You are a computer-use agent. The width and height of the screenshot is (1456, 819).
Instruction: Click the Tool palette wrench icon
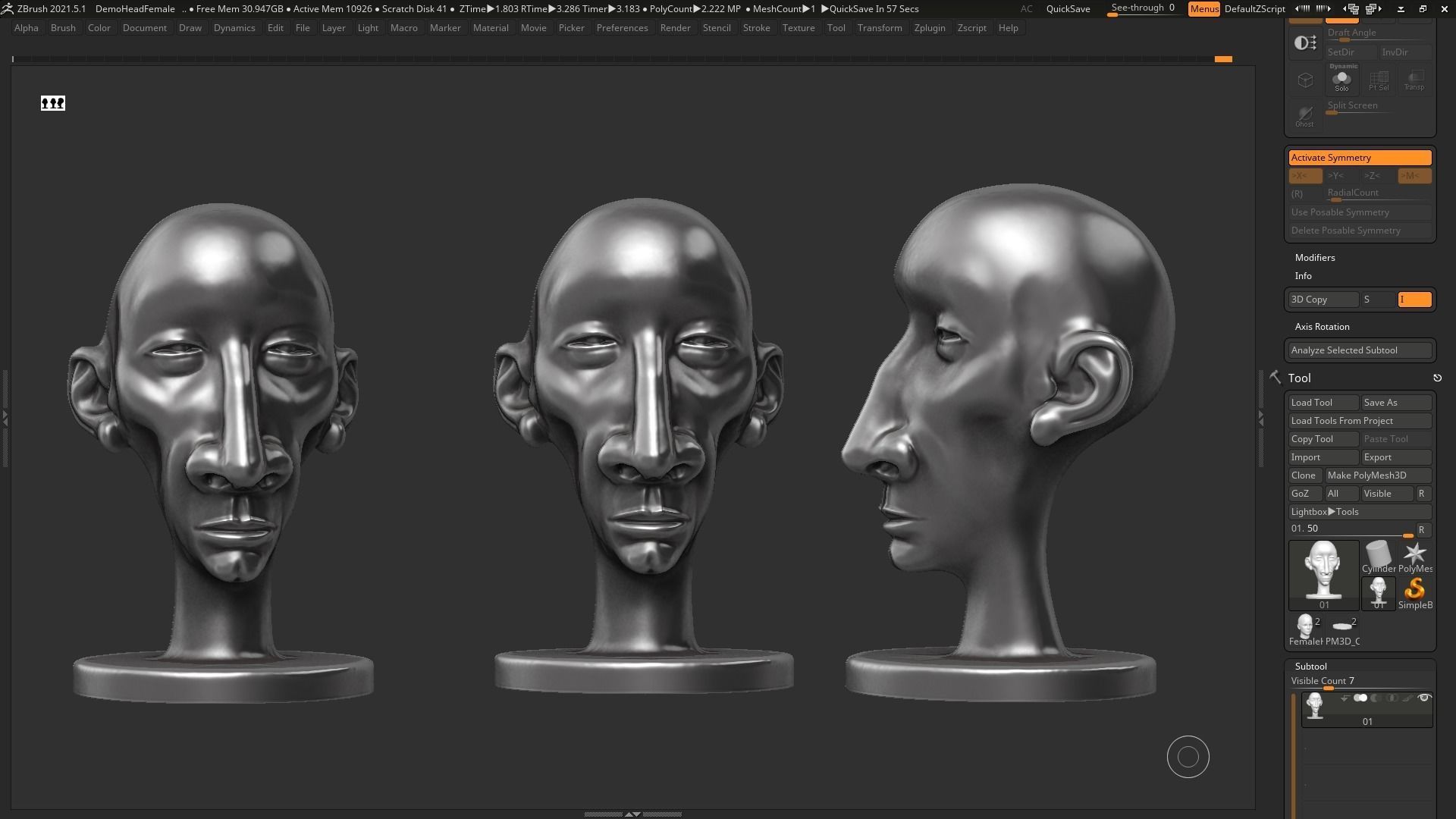coord(1275,377)
